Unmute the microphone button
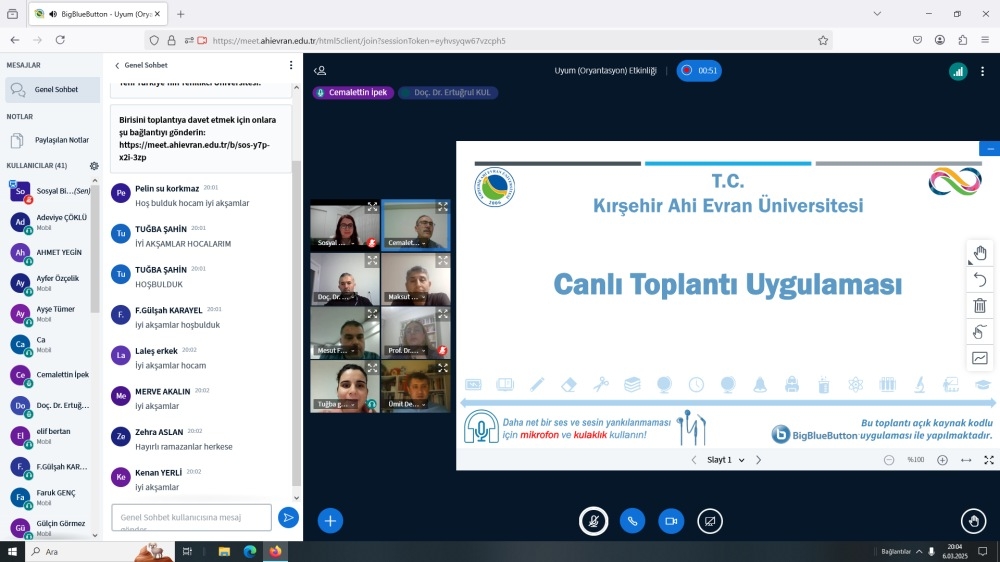This screenshot has height=562, width=1000. click(593, 521)
